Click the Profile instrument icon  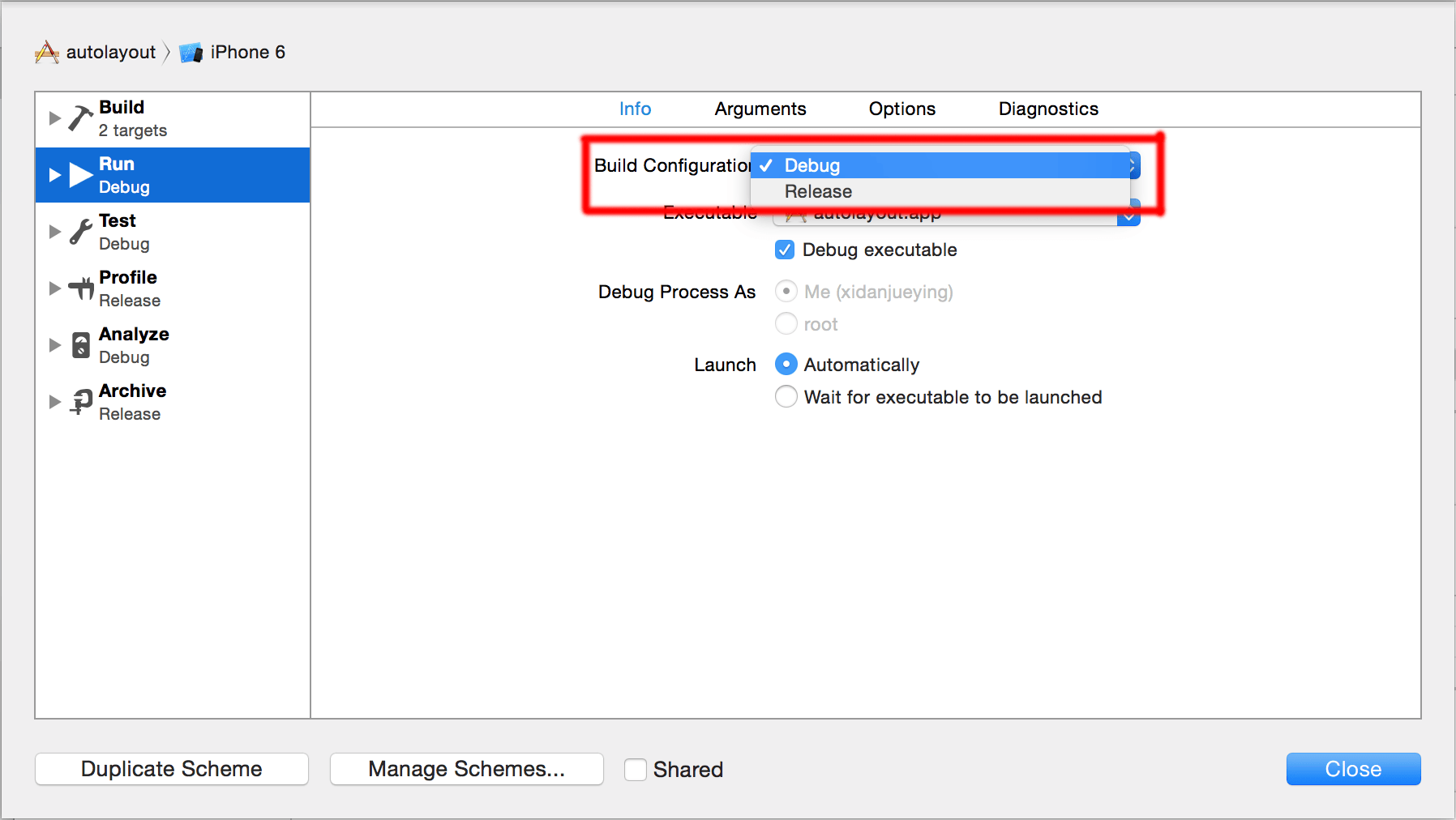pos(81,288)
